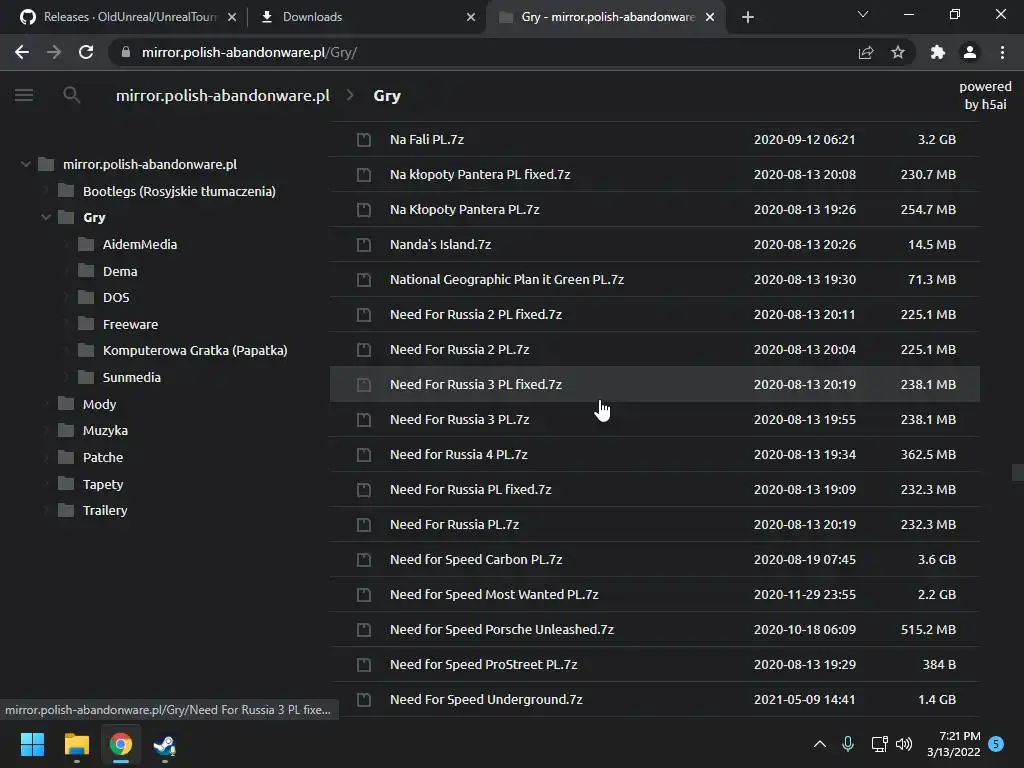Open volume speaker icon in tray

(904, 744)
